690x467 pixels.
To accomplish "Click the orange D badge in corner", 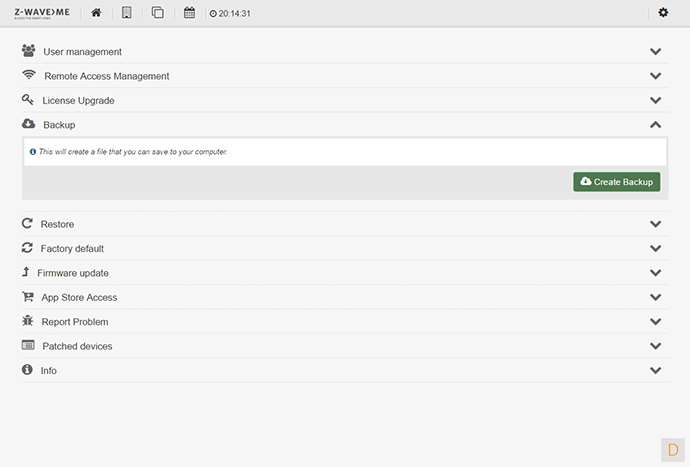I will point(673,450).
